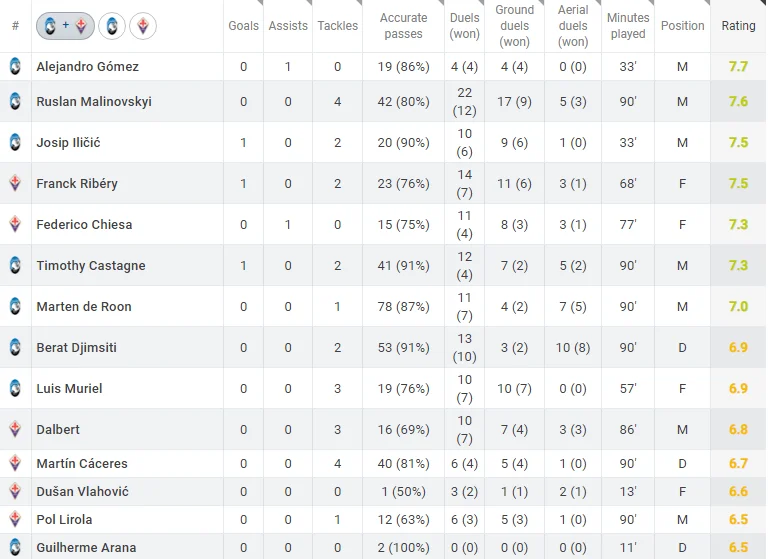This screenshot has height=559, width=775.
Task: Sort by Rating column header
Action: [x=738, y=26]
